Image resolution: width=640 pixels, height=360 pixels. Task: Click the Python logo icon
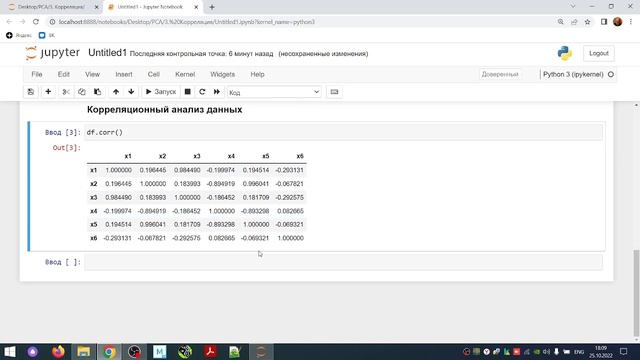pos(564,53)
